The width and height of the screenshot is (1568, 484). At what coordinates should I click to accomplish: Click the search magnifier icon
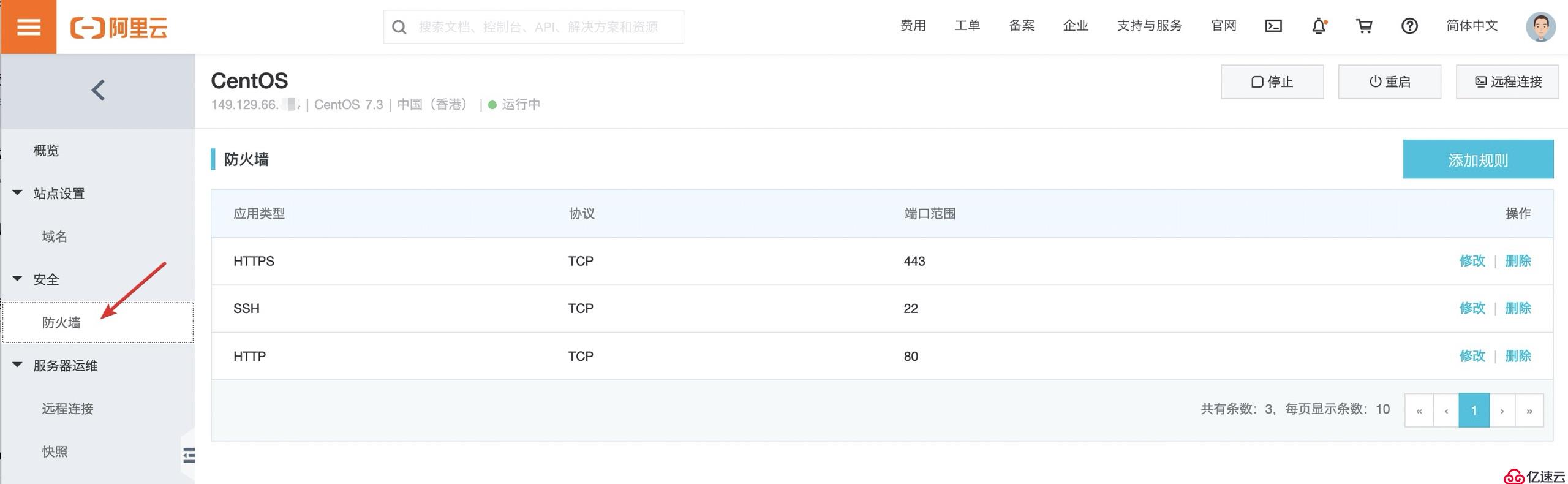tap(399, 27)
